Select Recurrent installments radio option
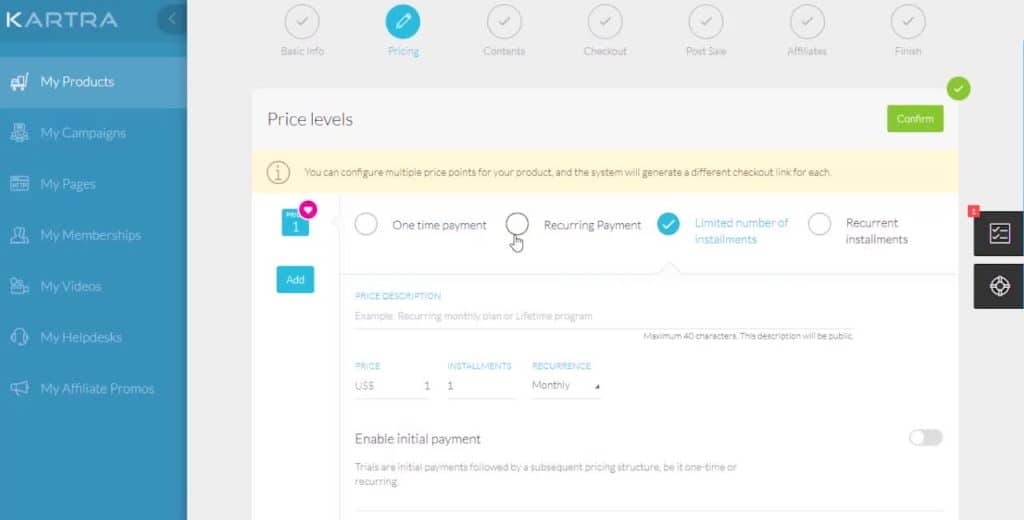Screen dimensions: 1024x520 [x=820, y=224]
